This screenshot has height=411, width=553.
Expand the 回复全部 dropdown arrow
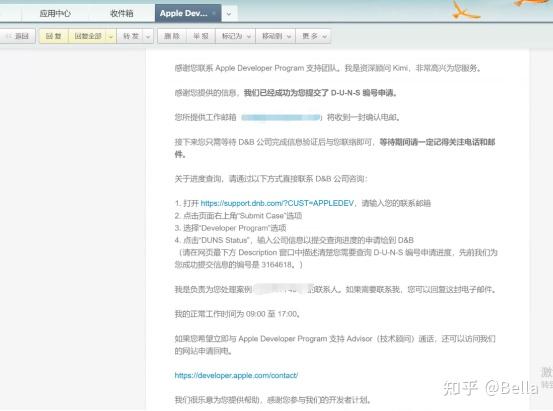coord(111,36)
